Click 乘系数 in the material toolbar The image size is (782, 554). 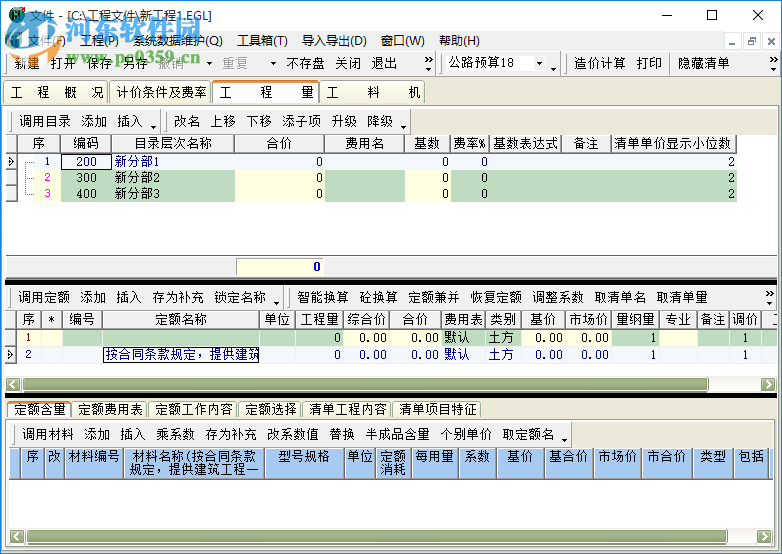pyautogui.click(x=175, y=434)
